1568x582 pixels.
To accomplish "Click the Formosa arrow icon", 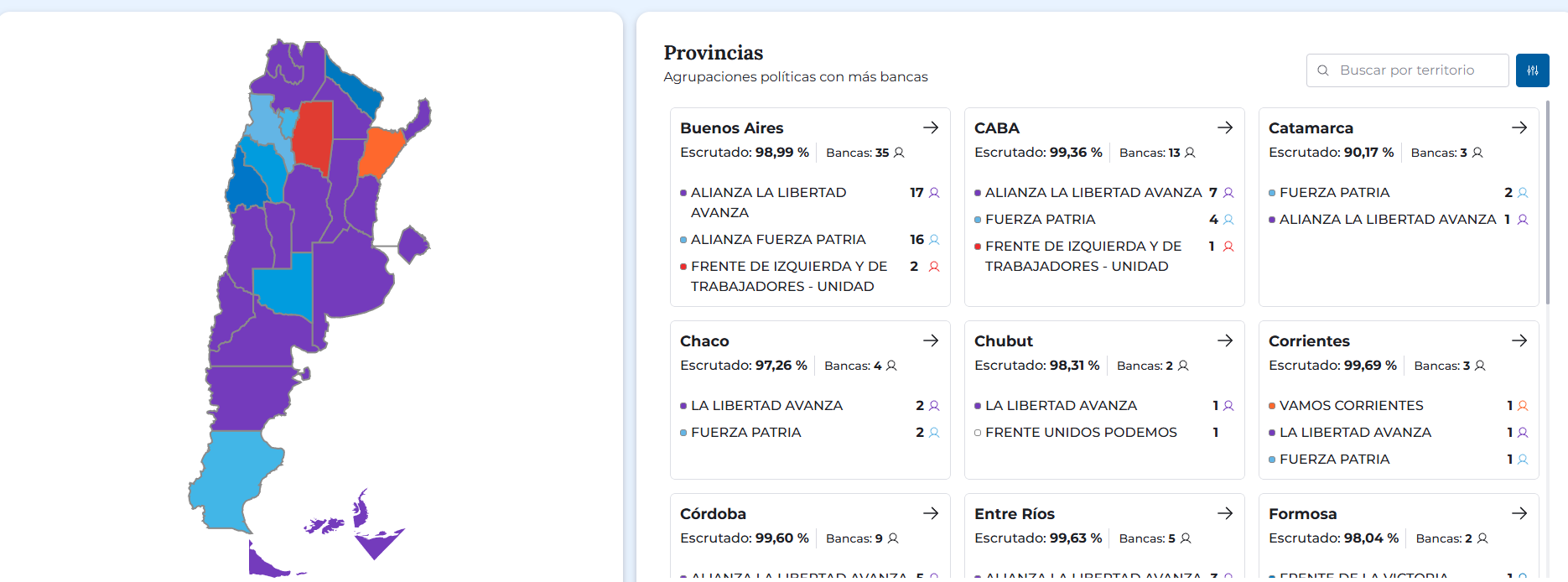I will point(1519,513).
